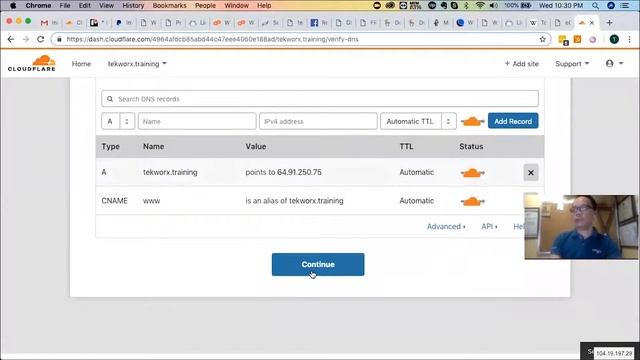Click Add site link
This screenshot has width=640, height=360.
[x=522, y=64]
